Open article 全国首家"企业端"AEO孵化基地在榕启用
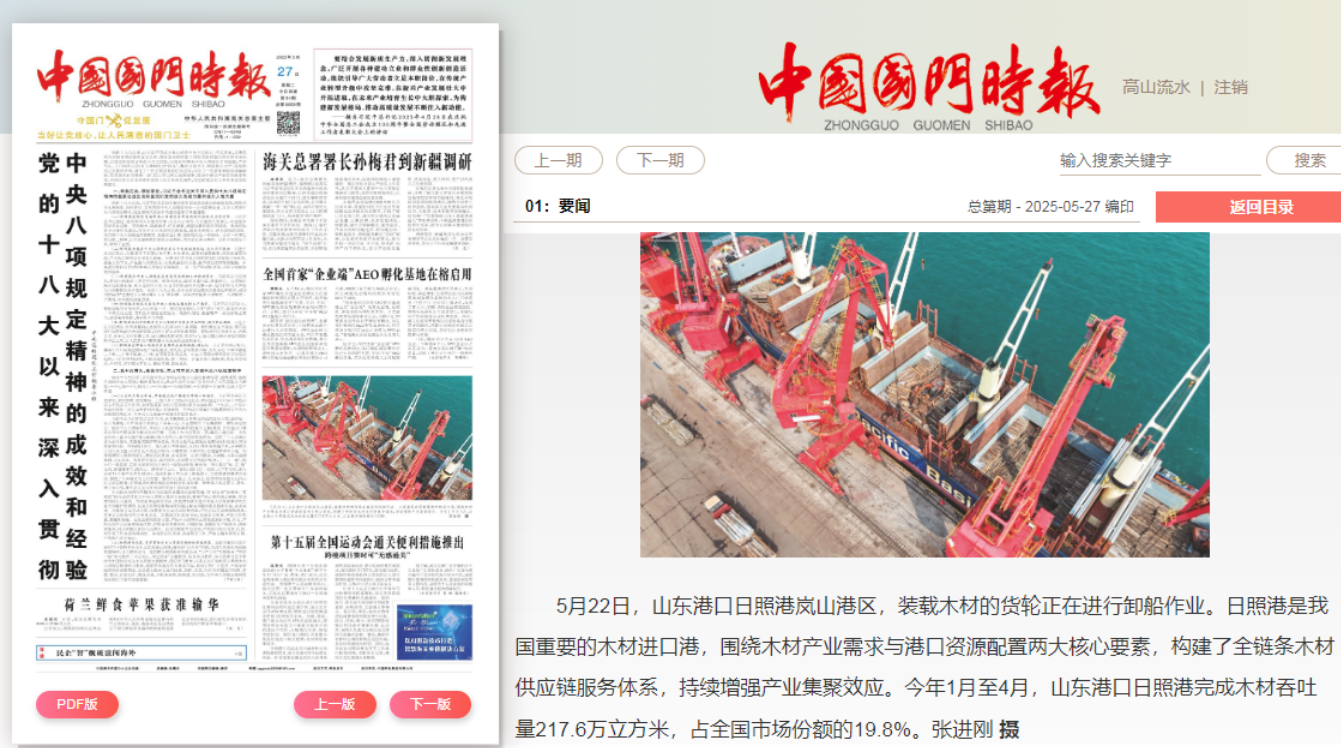1341x748 pixels. pos(368,274)
